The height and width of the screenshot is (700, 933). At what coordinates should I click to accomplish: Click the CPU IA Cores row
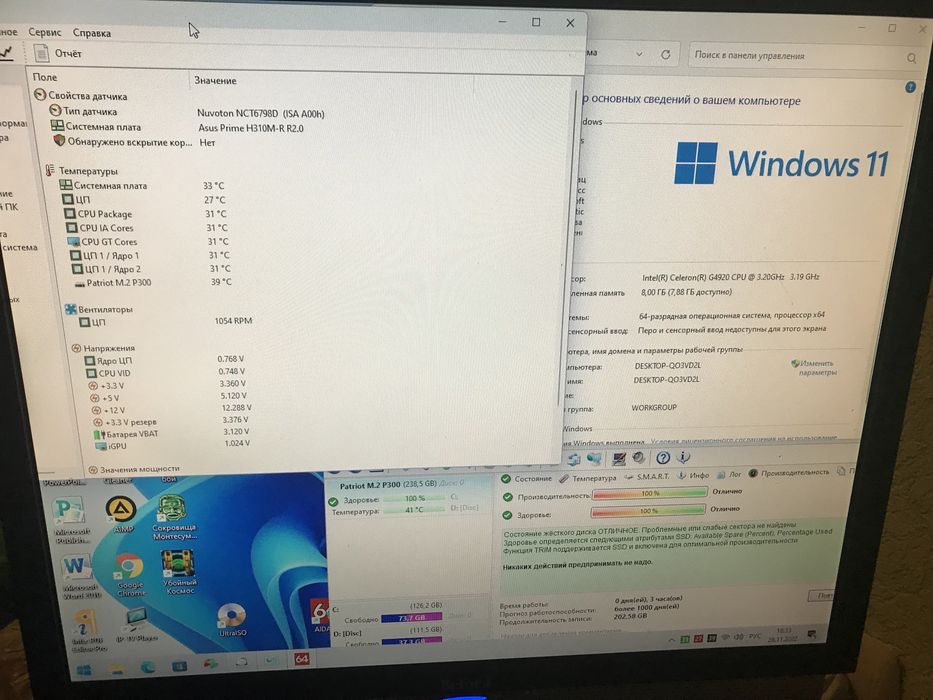coord(148,227)
